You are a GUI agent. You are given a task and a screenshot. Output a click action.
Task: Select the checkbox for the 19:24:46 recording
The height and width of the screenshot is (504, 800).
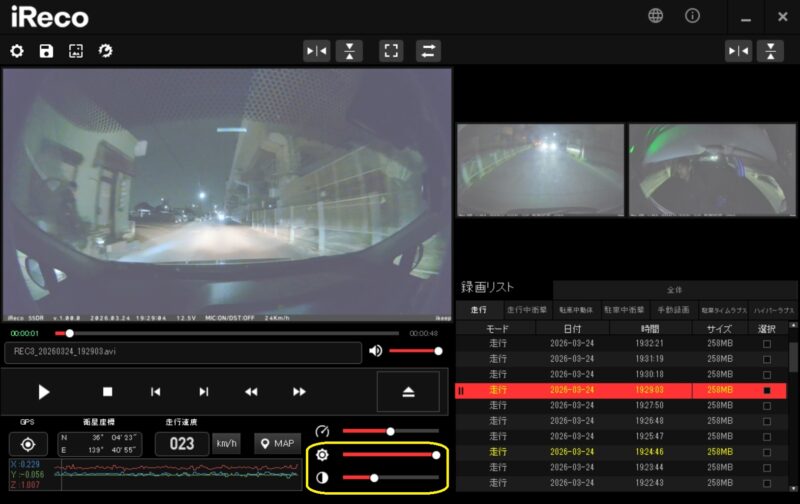point(767,452)
